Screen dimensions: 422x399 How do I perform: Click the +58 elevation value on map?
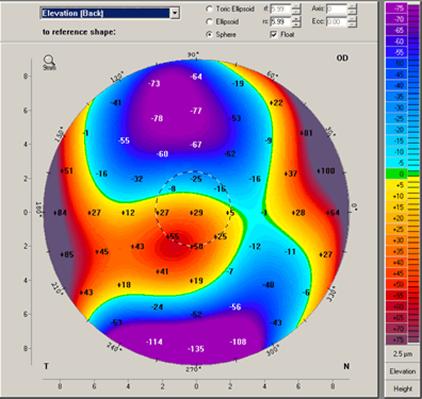(x=196, y=247)
